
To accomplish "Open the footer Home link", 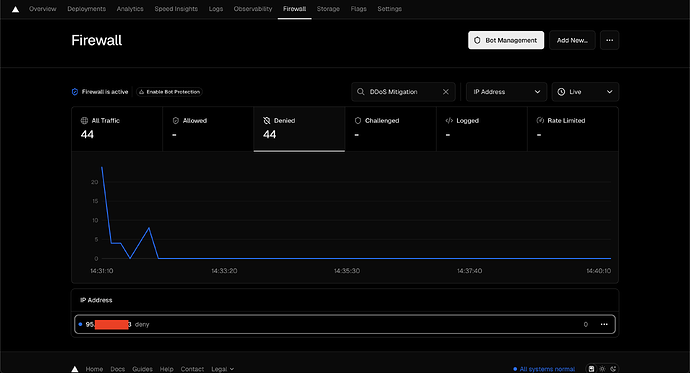I will [x=94, y=369].
